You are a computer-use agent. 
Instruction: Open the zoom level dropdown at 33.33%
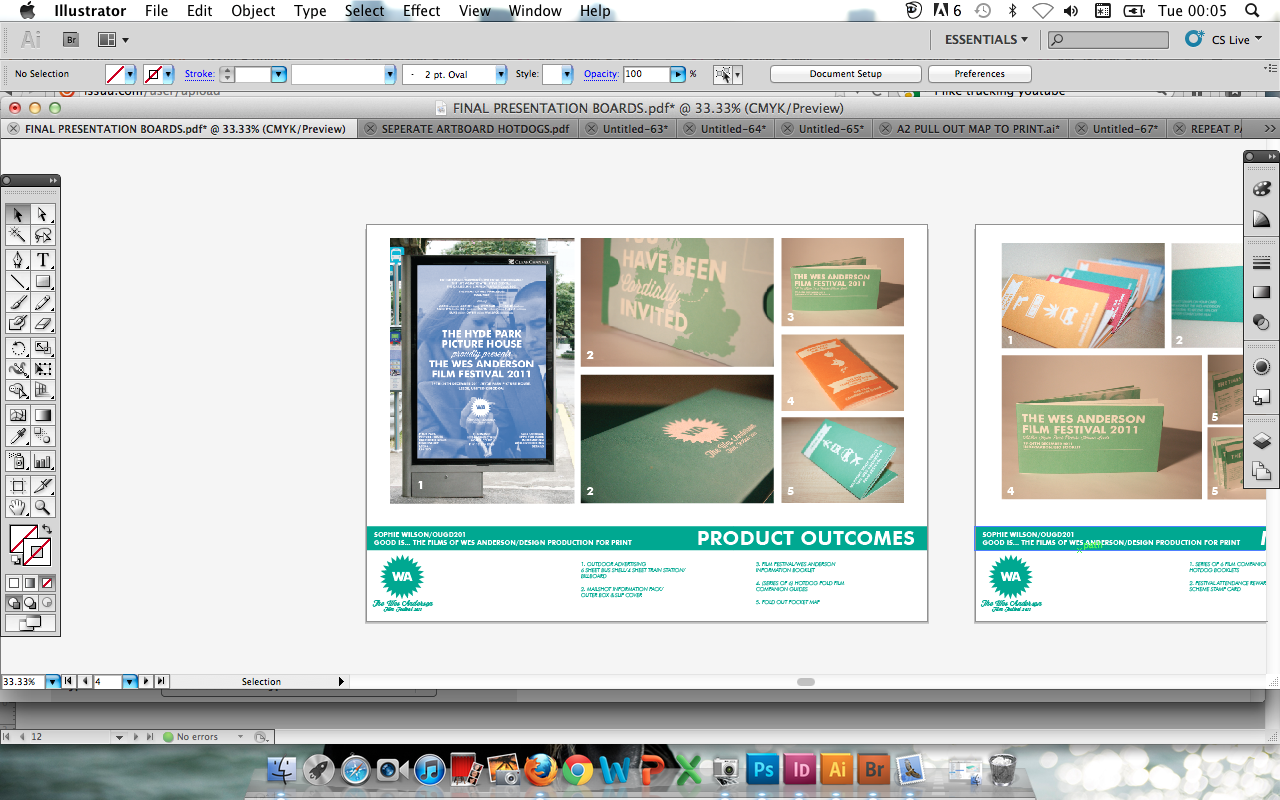coord(52,681)
